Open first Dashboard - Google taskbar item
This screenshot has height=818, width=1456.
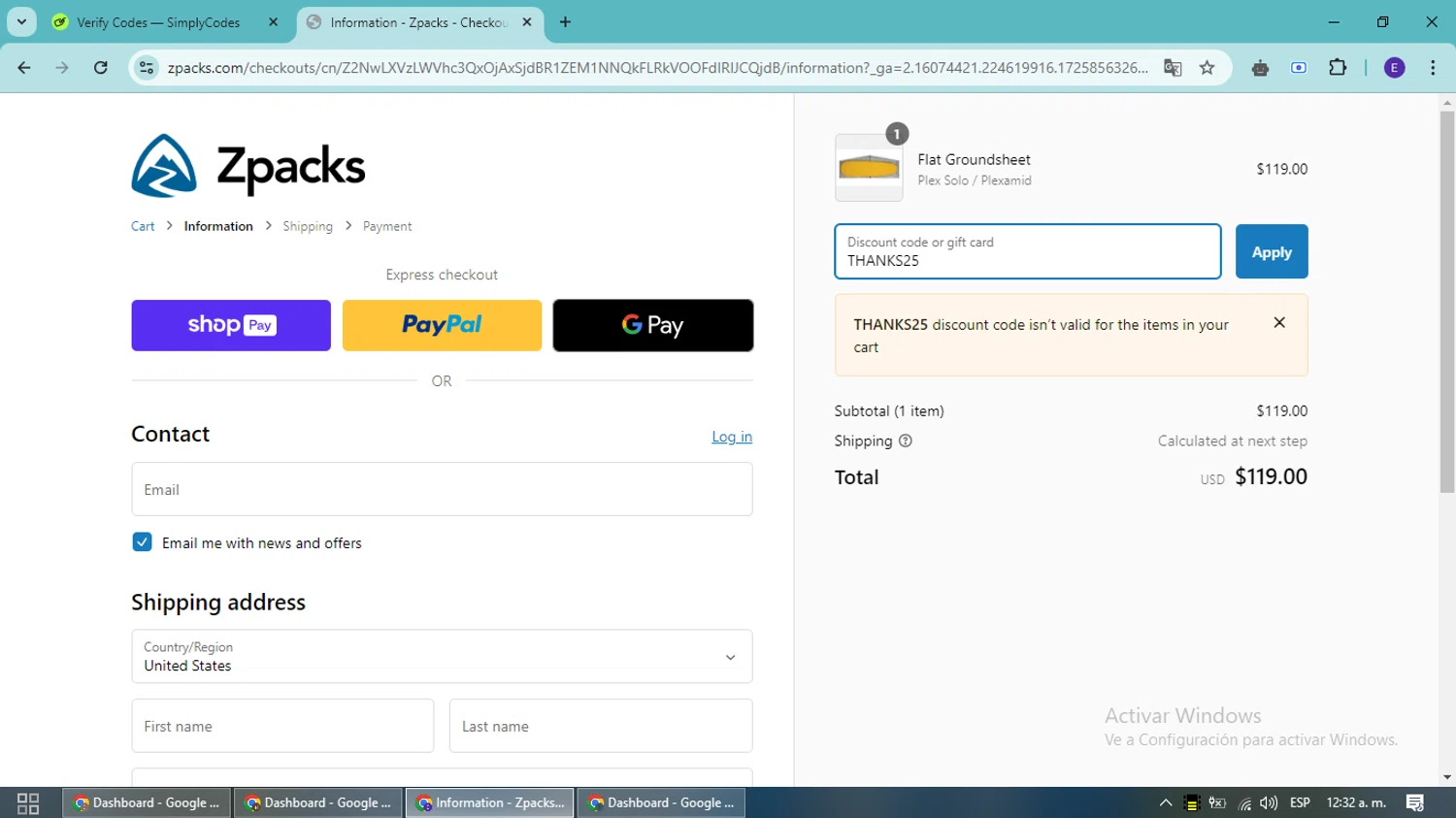(x=148, y=802)
